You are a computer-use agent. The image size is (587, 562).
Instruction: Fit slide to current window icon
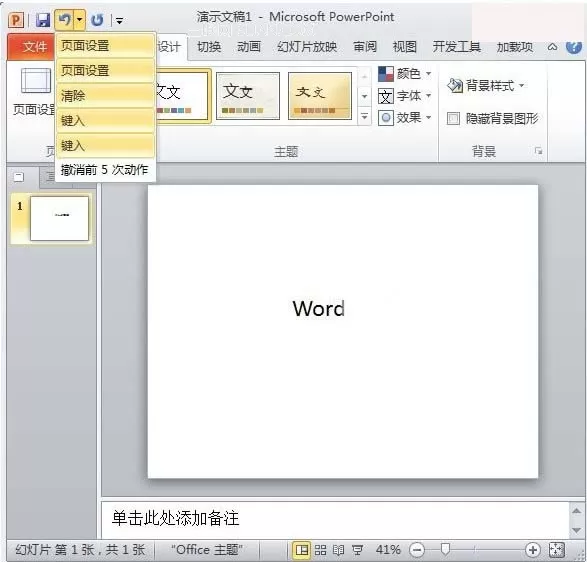557,550
